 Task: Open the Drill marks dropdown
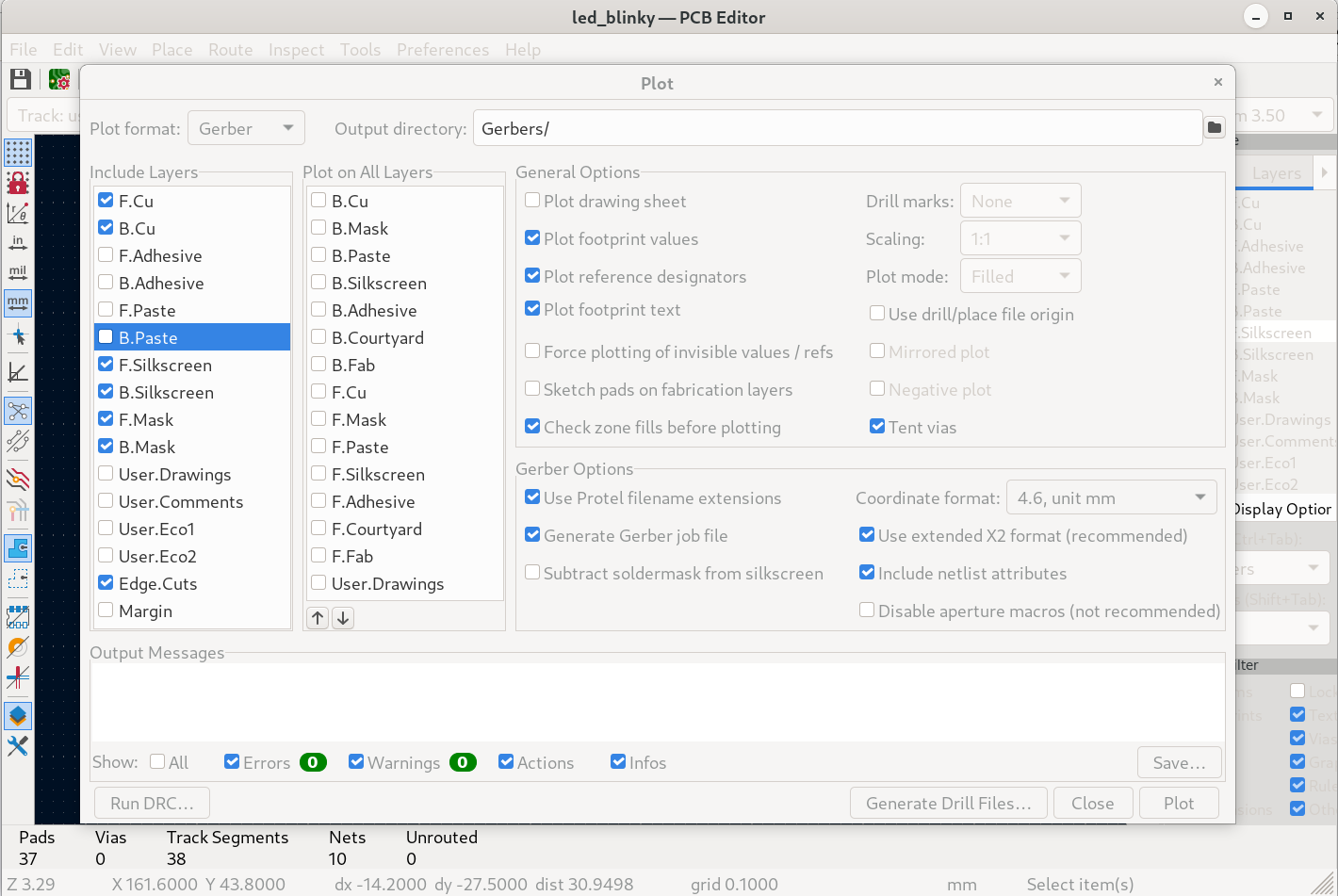pos(1020,201)
